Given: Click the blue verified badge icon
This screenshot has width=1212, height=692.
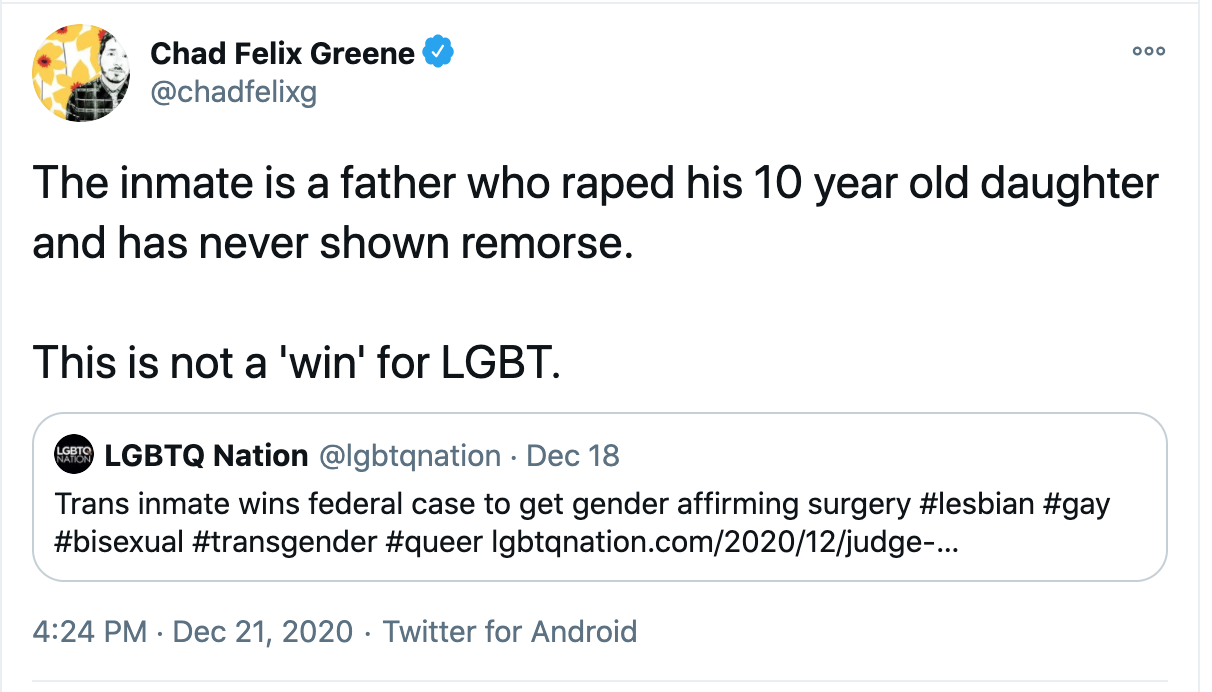Looking at the screenshot, I should 437,53.
